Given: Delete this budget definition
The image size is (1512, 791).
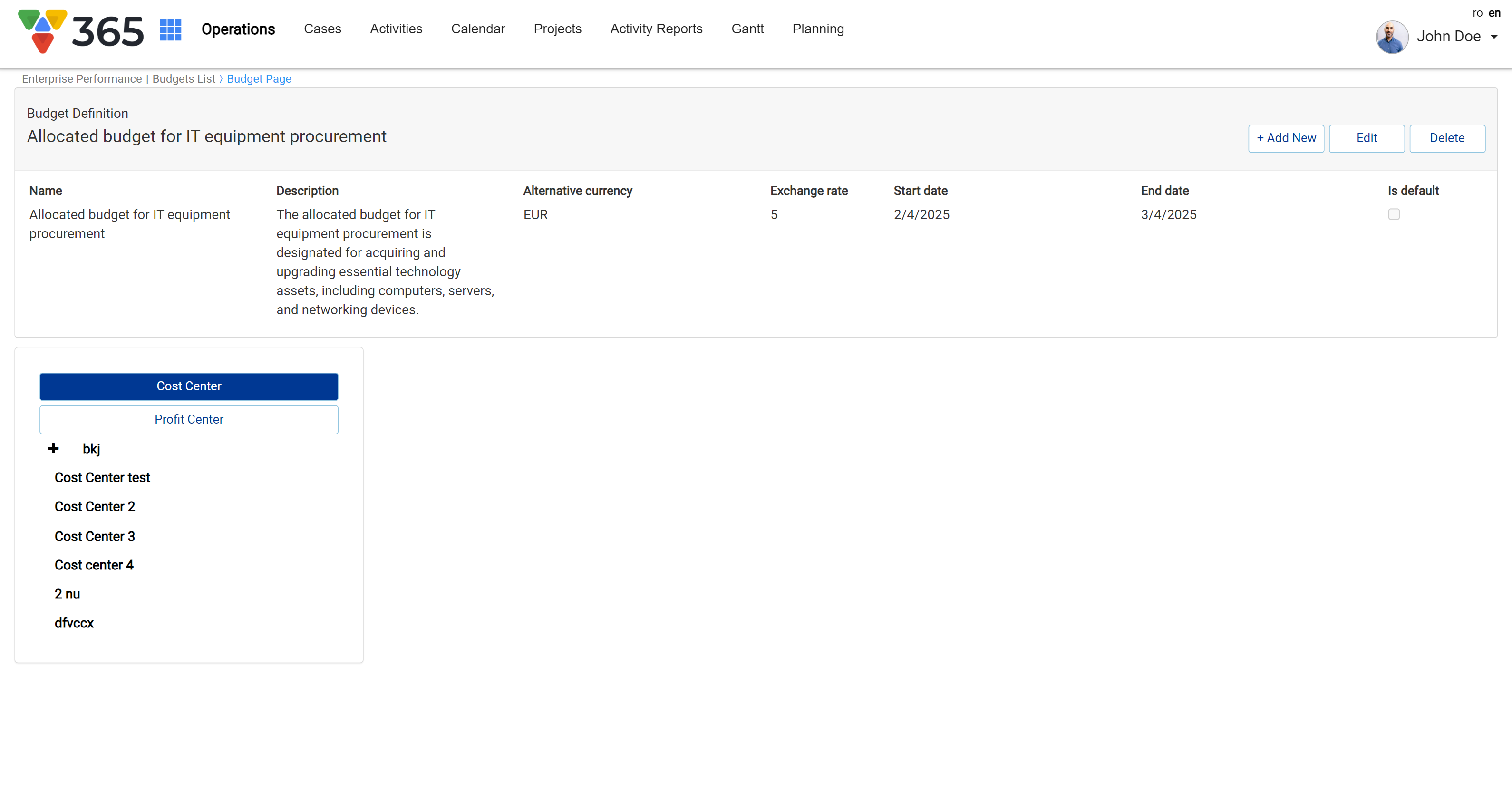Looking at the screenshot, I should (1447, 138).
